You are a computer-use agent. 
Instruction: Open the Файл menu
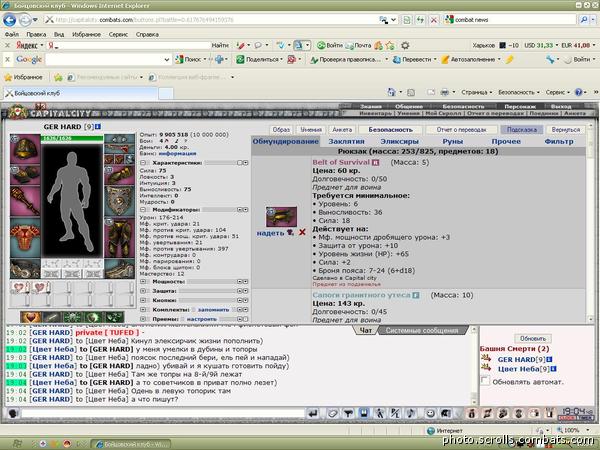[12, 34]
